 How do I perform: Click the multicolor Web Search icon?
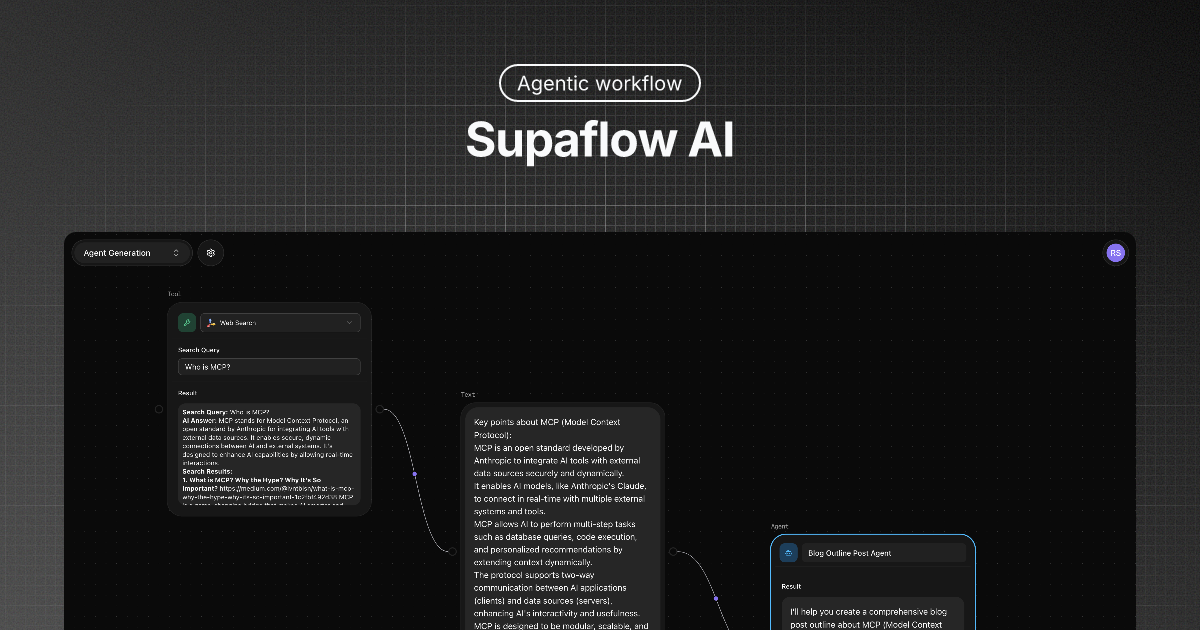(210, 322)
